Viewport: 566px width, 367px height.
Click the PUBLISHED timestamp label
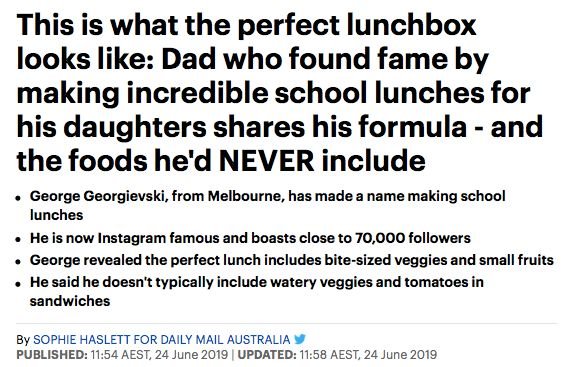click(52, 354)
